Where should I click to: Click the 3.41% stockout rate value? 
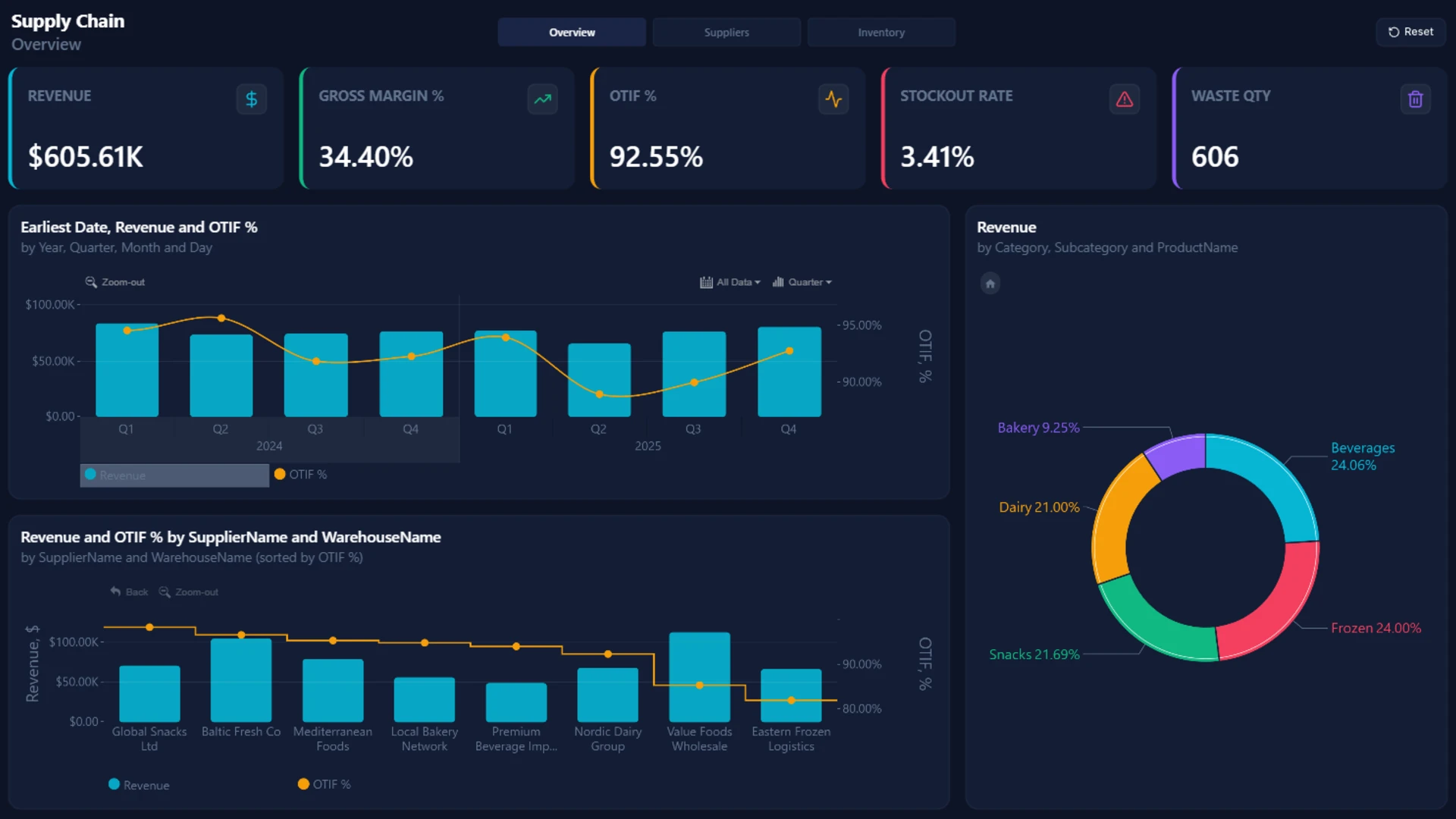(937, 157)
